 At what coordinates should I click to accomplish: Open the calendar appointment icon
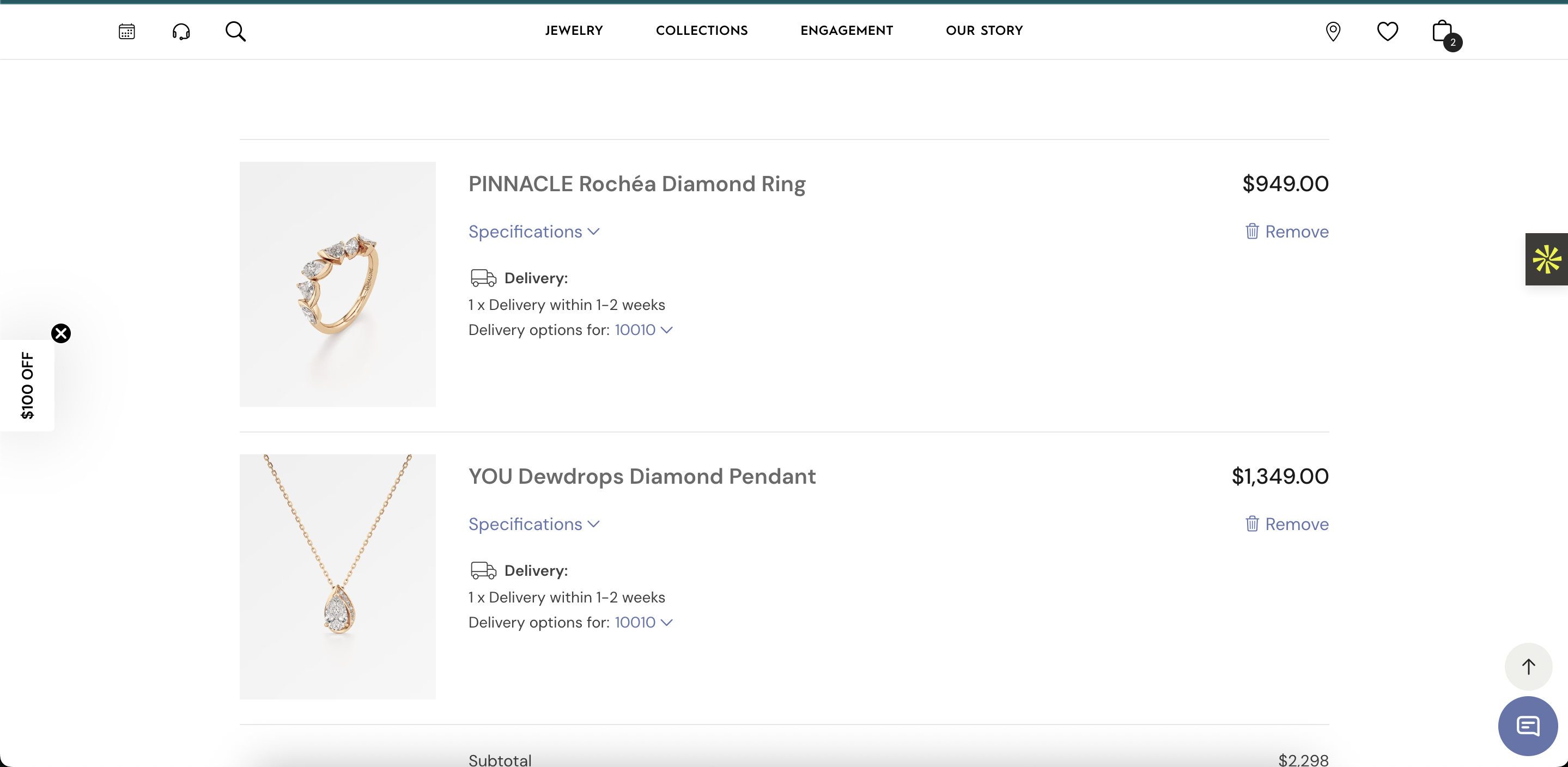(x=126, y=31)
